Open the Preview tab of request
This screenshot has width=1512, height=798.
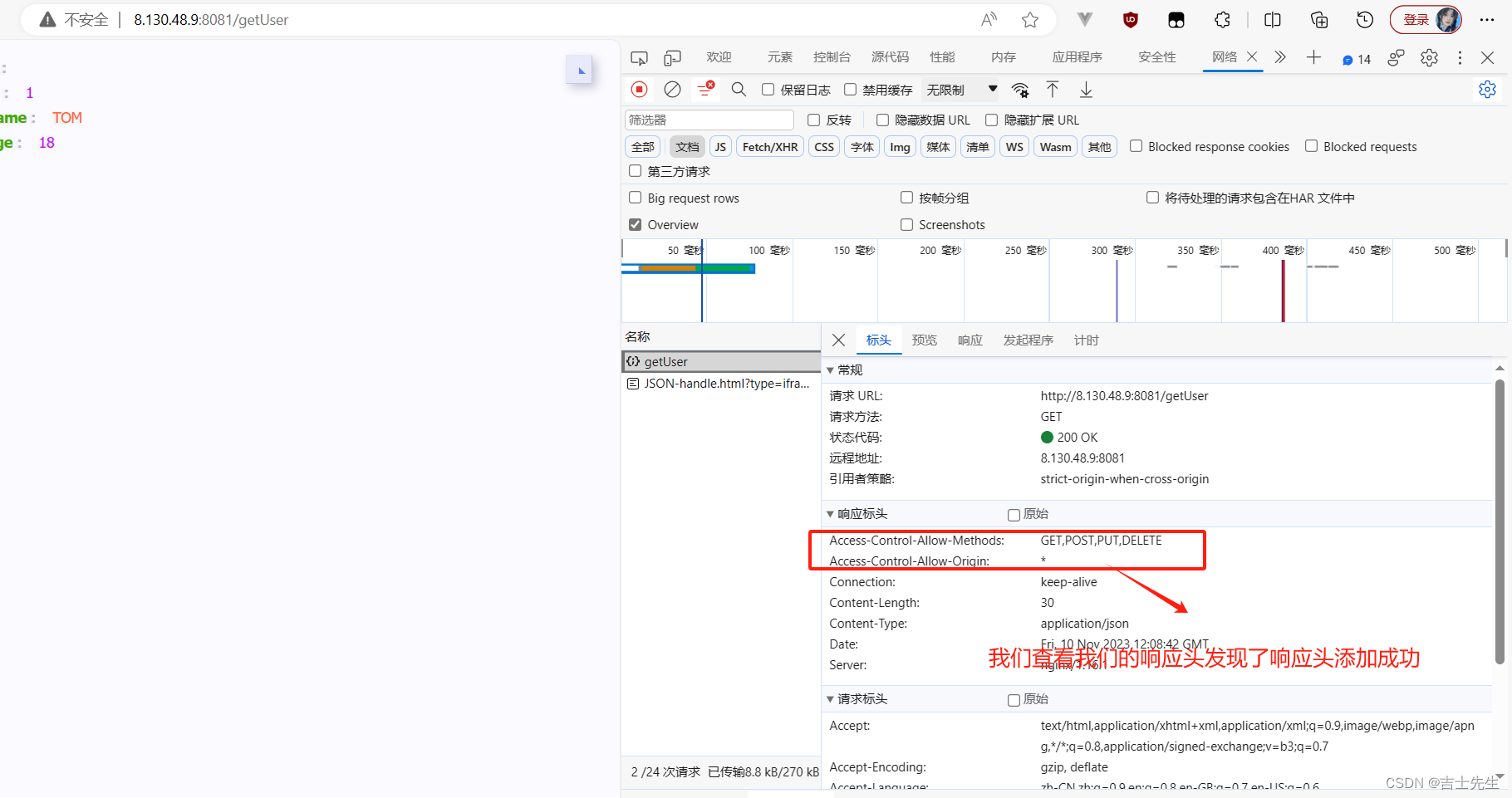tap(924, 340)
